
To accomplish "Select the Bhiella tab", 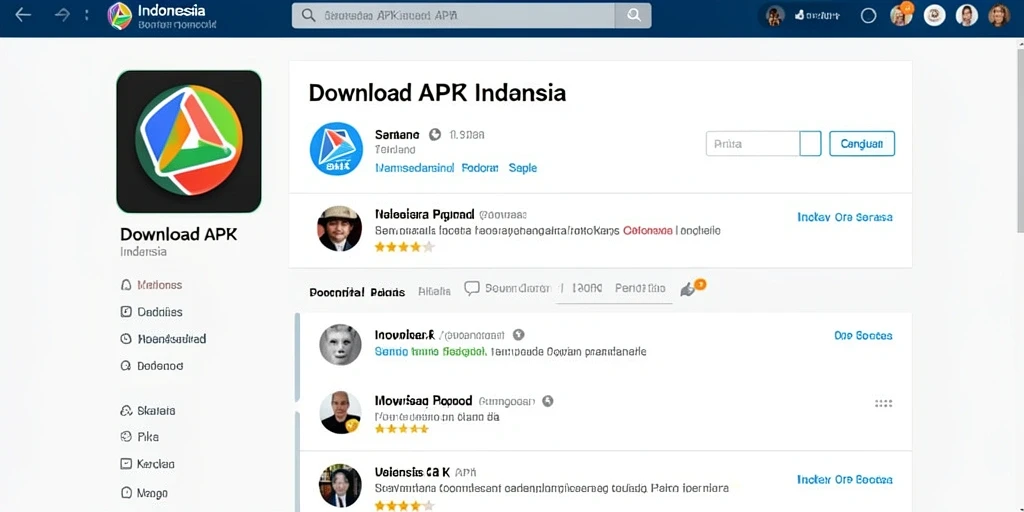I will [434, 291].
